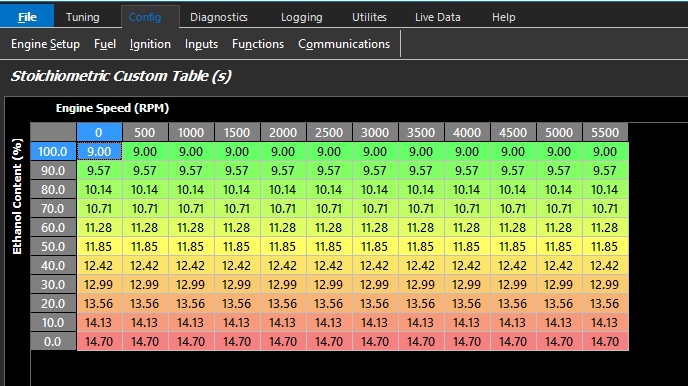Viewport: 688px width, 386px height.
Task: Select the 50.0 ethanol content row header
Action: tap(53, 247)
